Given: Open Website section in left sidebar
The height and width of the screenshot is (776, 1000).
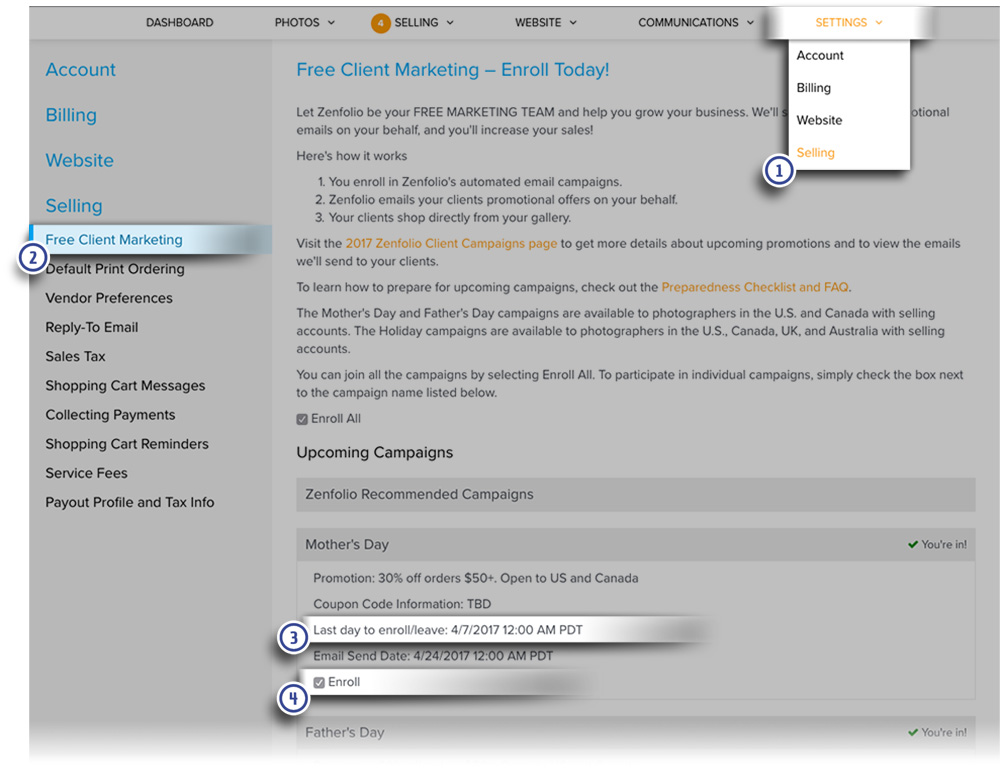Looking at the screenshot, I should click(79, 160).
